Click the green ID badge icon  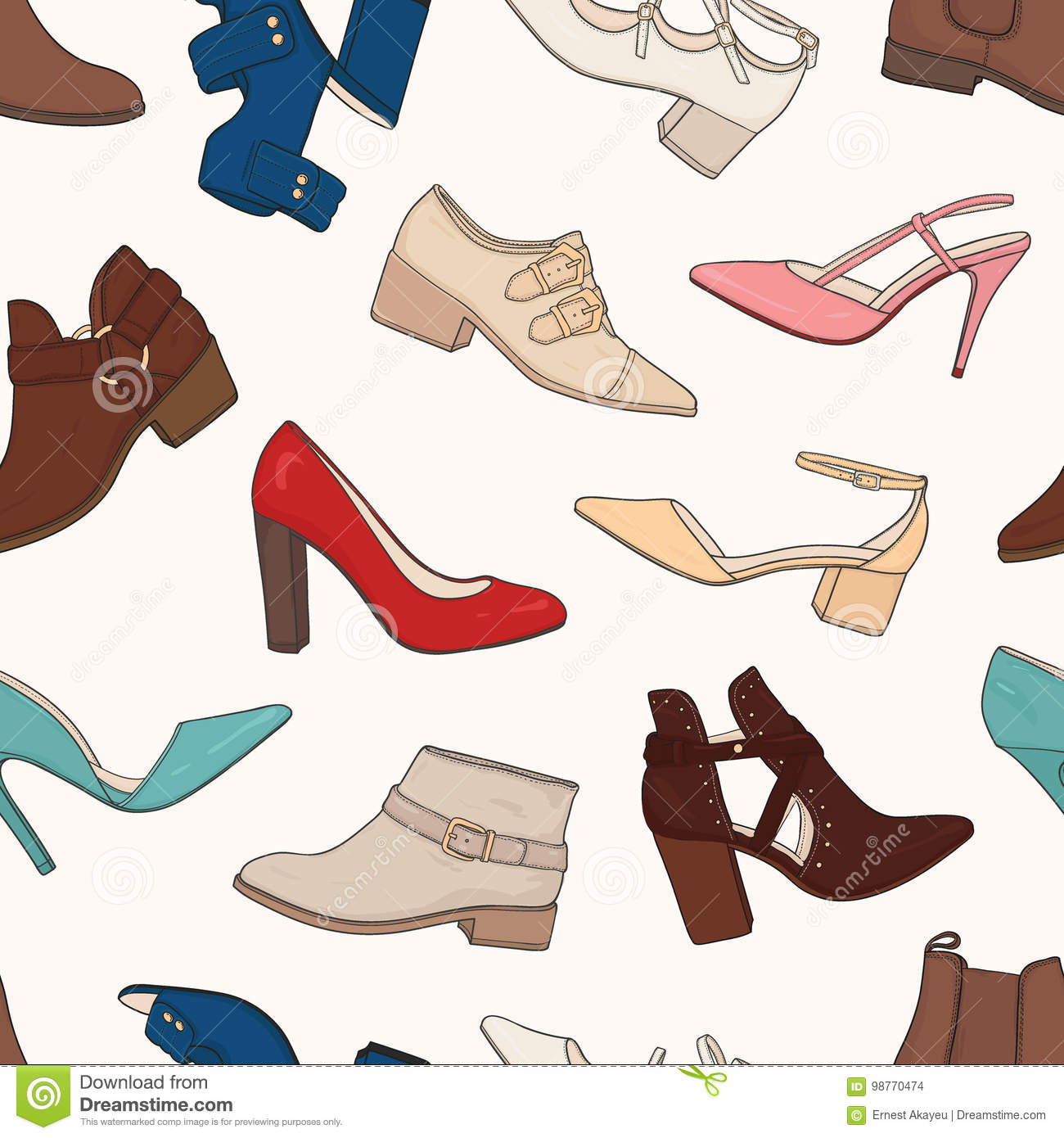[x=856, y=1087]
